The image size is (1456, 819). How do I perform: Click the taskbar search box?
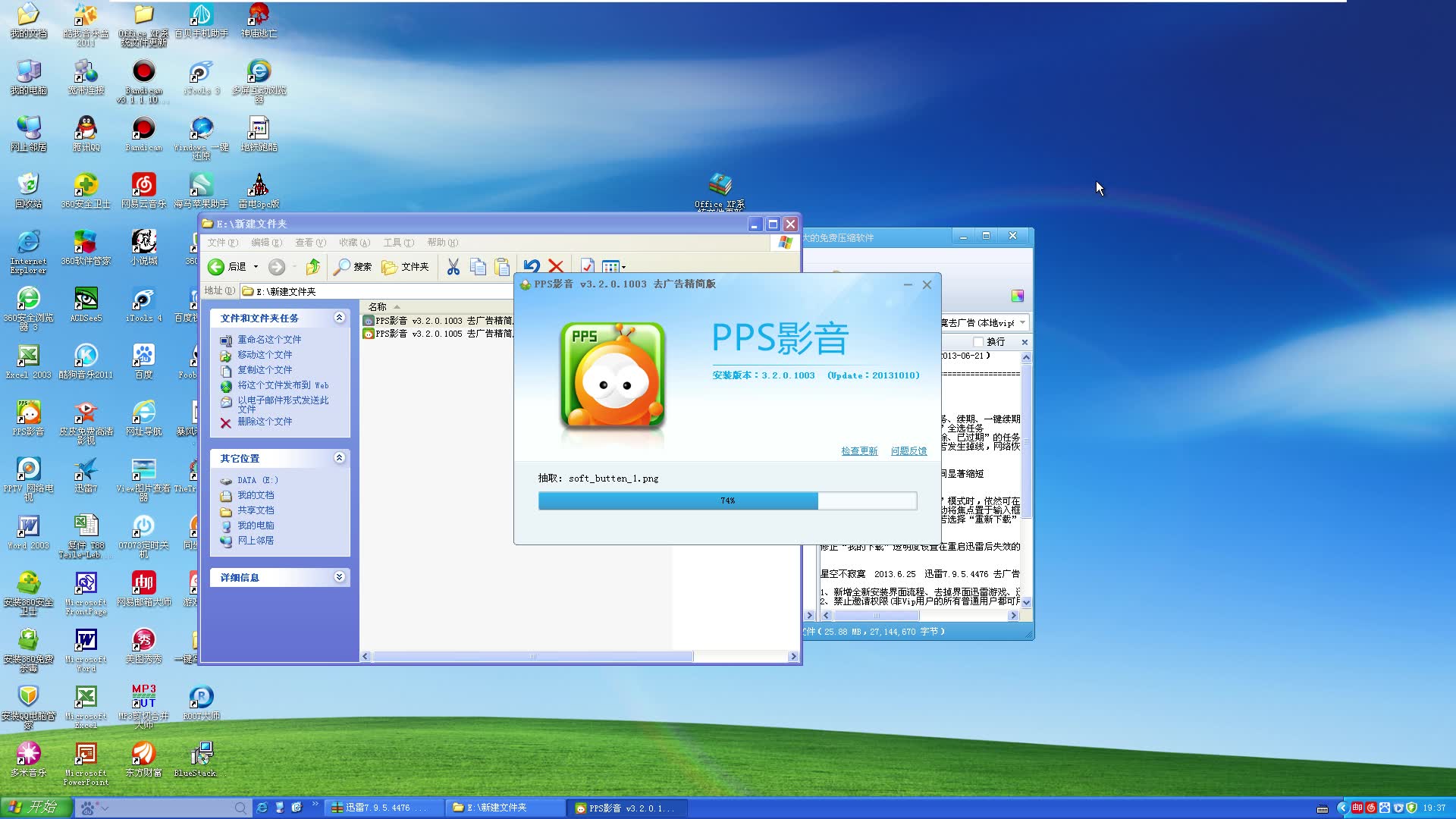click(165, 808)
